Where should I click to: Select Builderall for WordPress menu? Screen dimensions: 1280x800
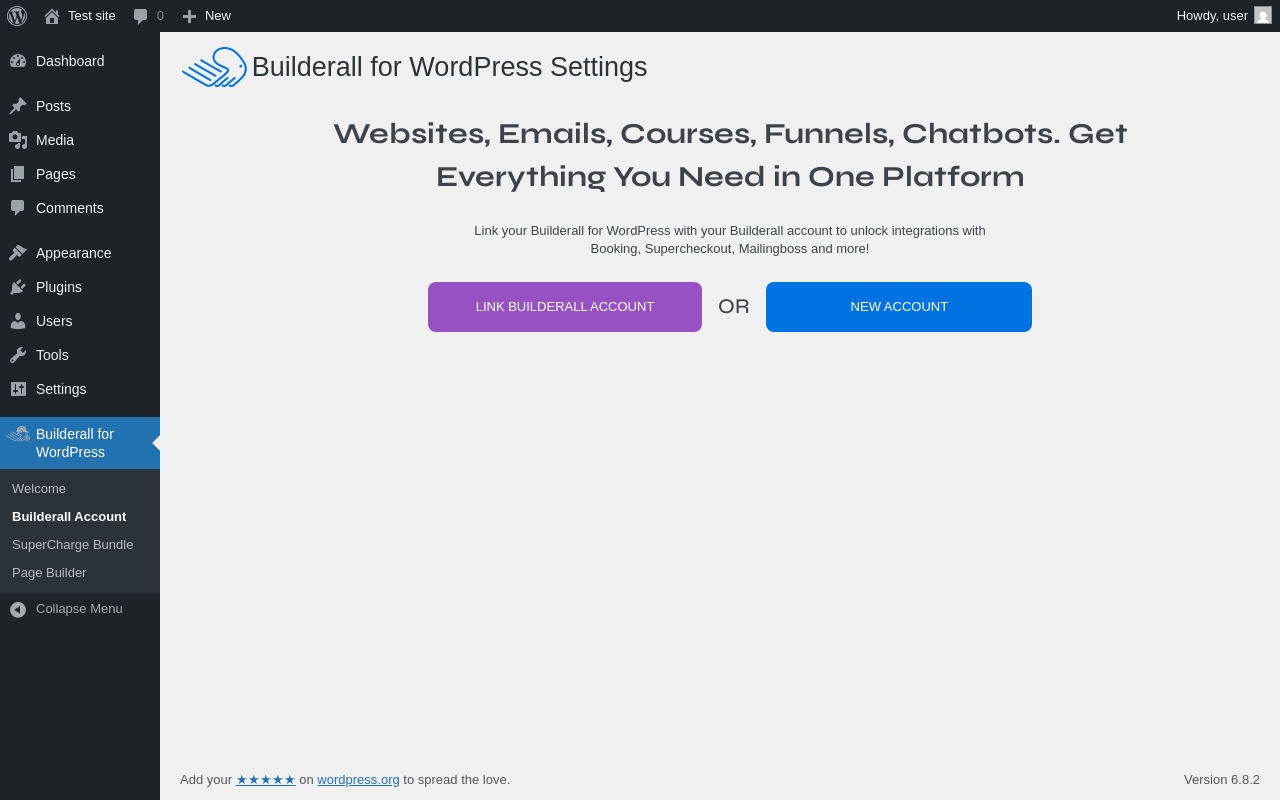(80, 443)
